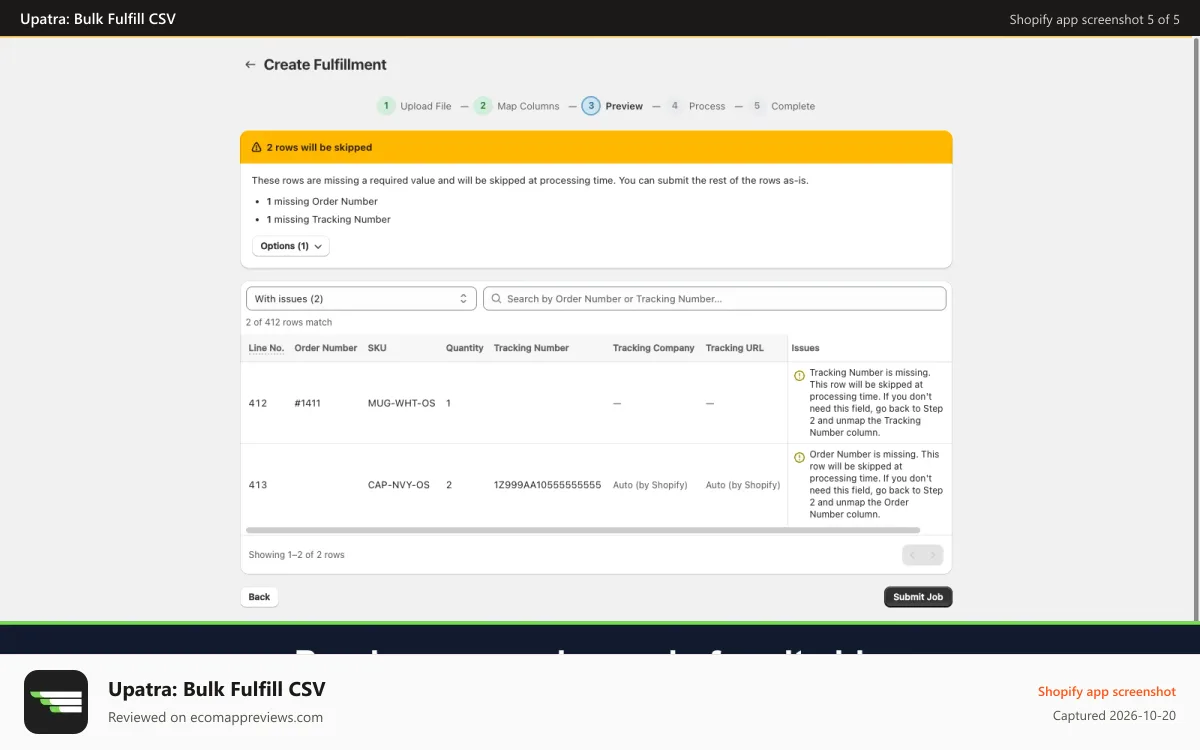Click the warning icon in the yellow banner
1200x750 pixels.
coord(256,147)
